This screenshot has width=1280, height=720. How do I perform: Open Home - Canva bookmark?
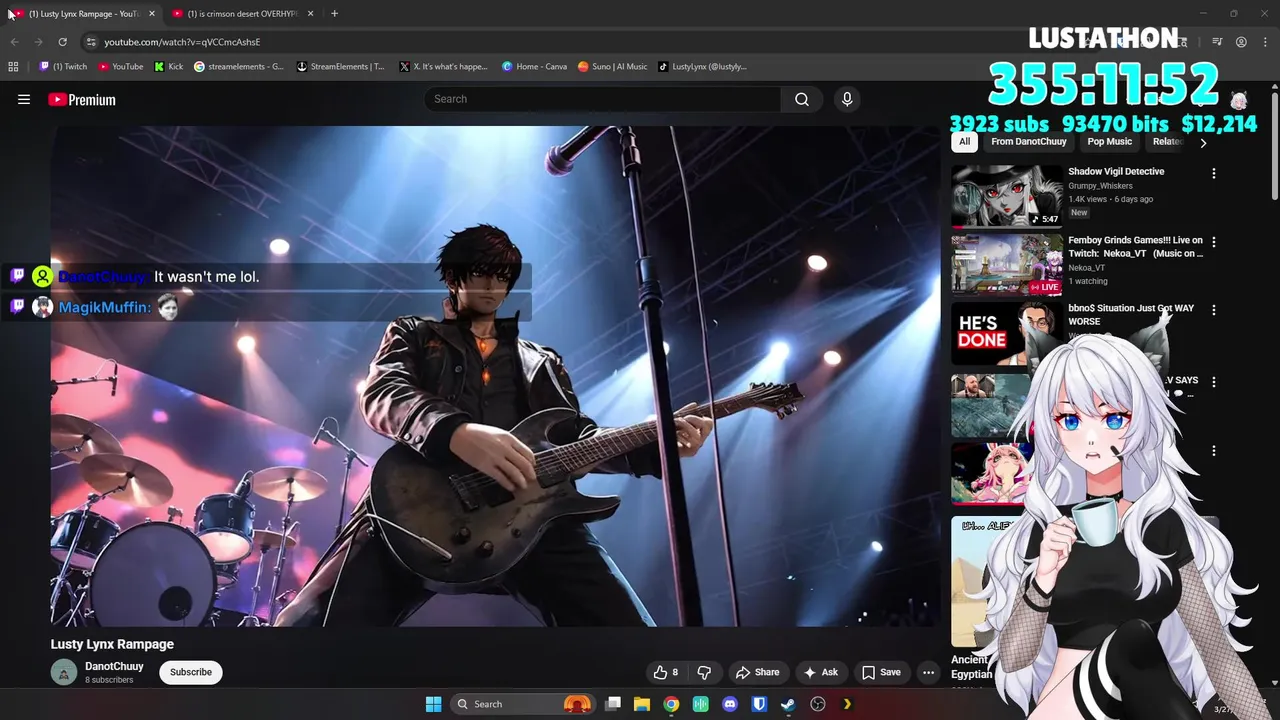(534, 67)
